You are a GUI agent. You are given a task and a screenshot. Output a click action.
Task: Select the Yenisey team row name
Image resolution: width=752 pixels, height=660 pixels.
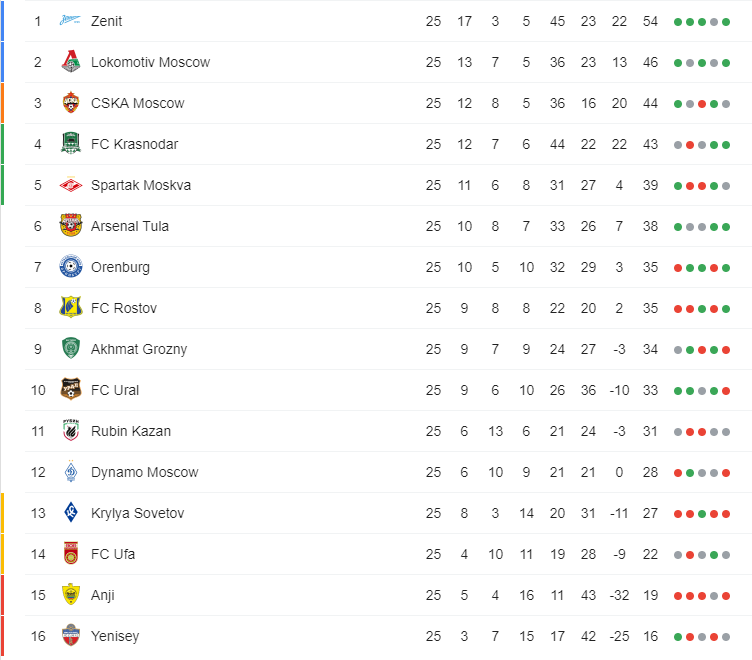pyautogui.click(x=115, y=636)
